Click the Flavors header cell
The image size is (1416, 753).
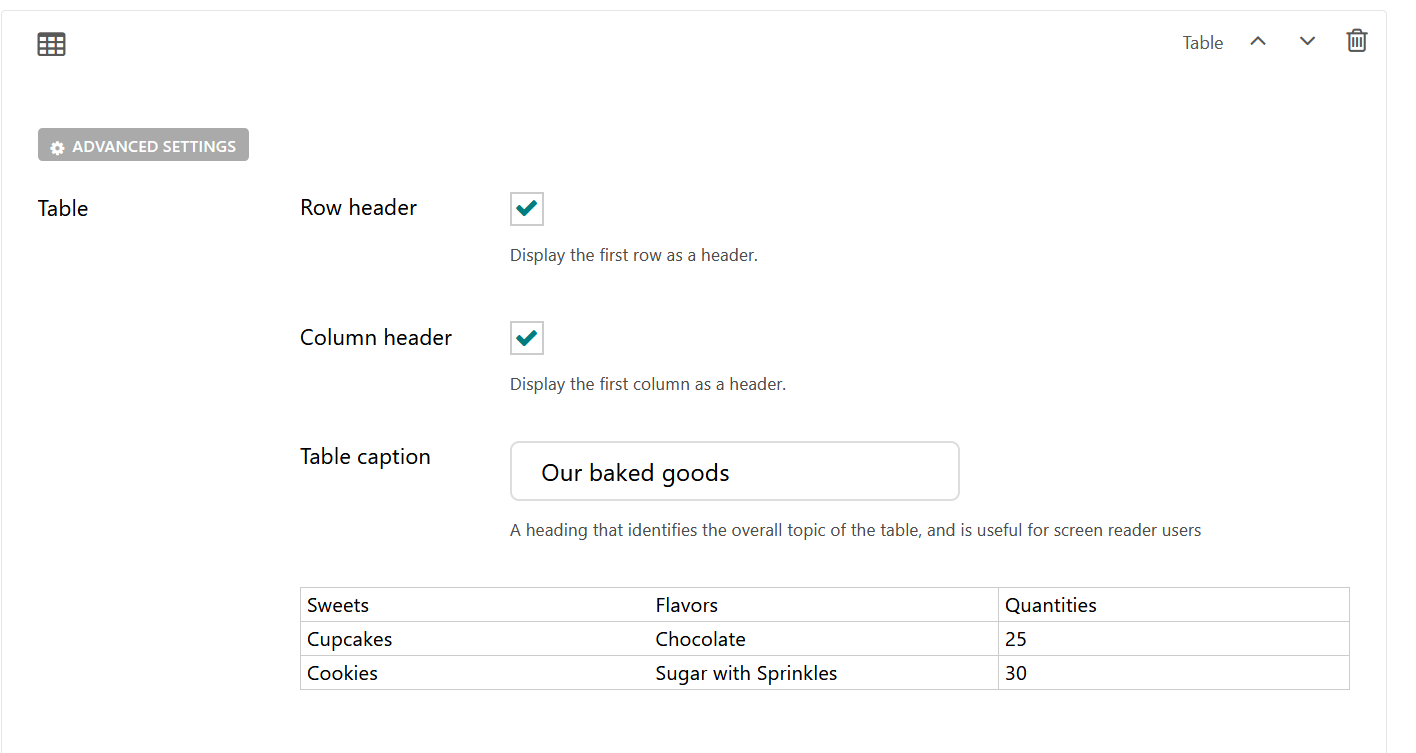click(823, 605)
